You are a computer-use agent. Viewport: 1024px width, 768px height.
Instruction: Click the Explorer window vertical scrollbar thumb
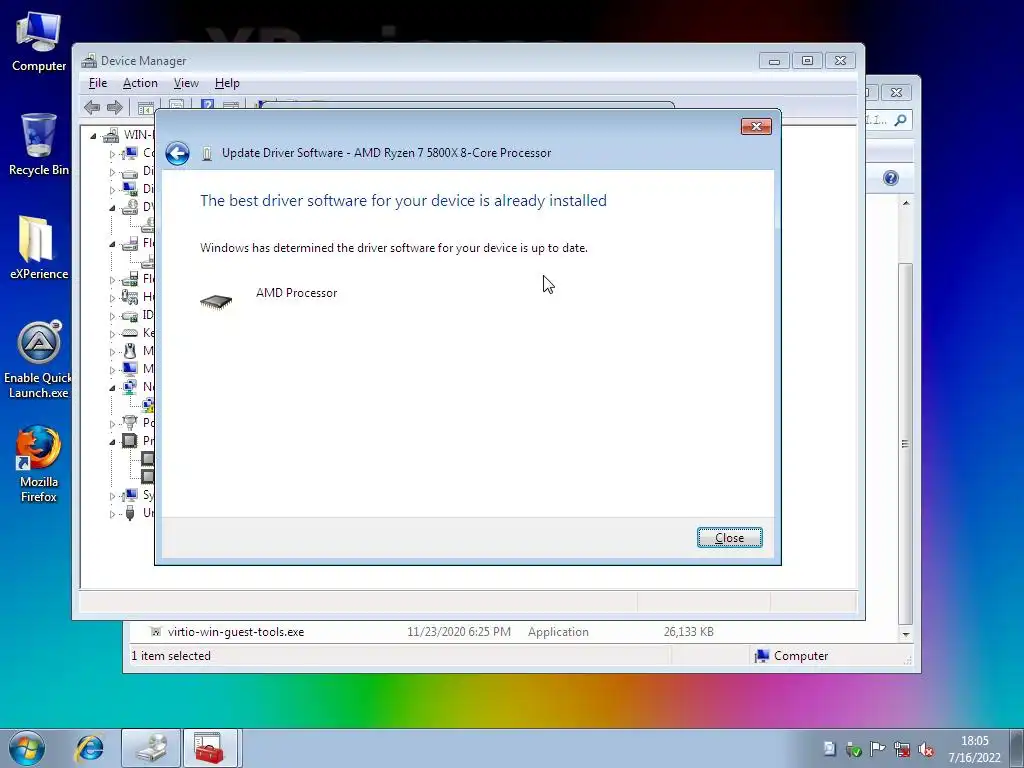[906, 444]
